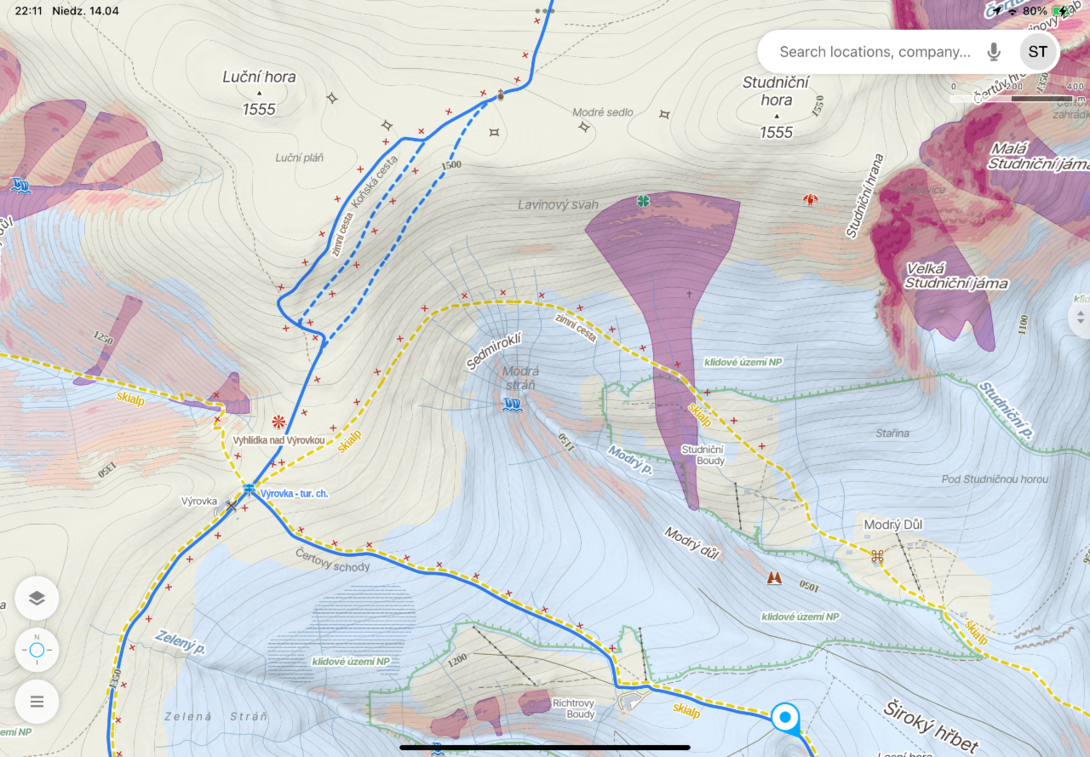The image size is (1090, 757).
Task: Select the Modré sedlo label
Action: [x=603, y=112]
